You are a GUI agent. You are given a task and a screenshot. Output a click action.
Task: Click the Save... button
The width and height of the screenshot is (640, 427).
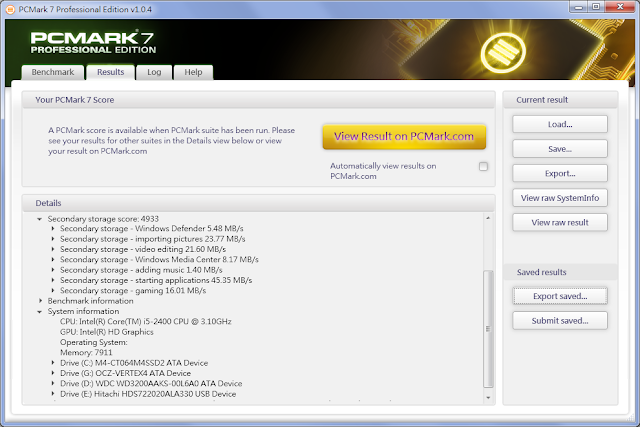tap(560, 149)
